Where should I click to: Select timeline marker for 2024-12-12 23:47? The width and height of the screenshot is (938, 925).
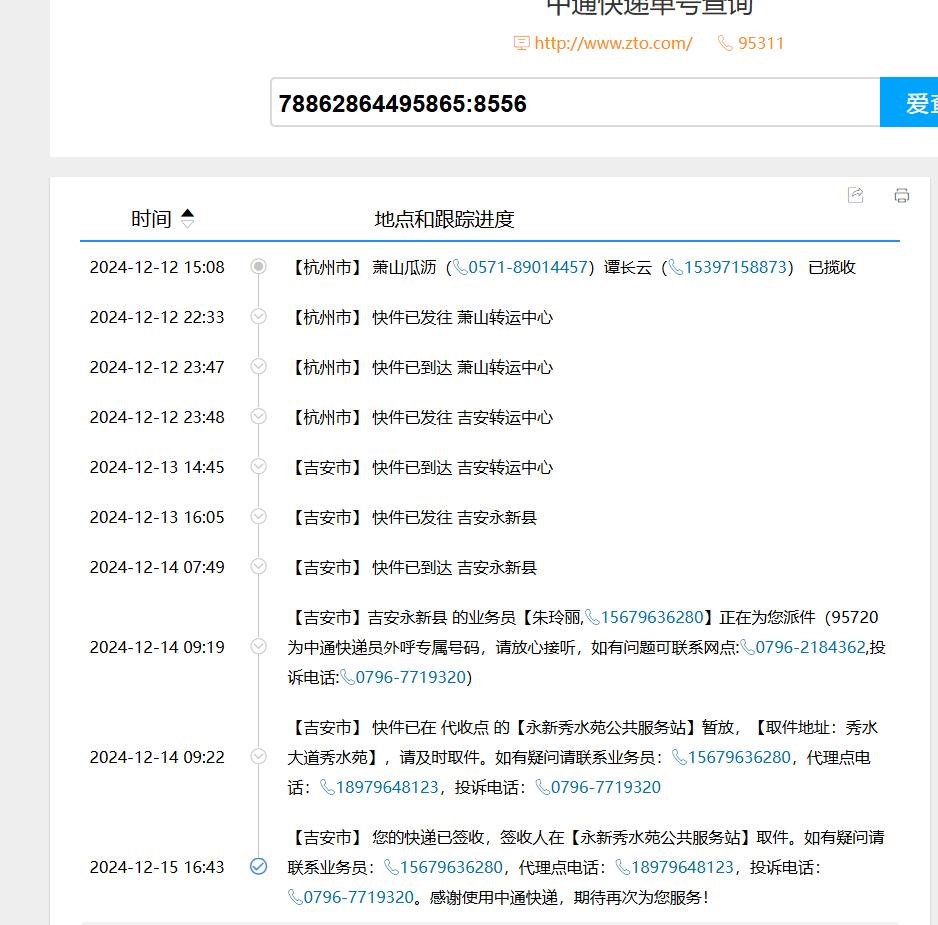(258, 366)
